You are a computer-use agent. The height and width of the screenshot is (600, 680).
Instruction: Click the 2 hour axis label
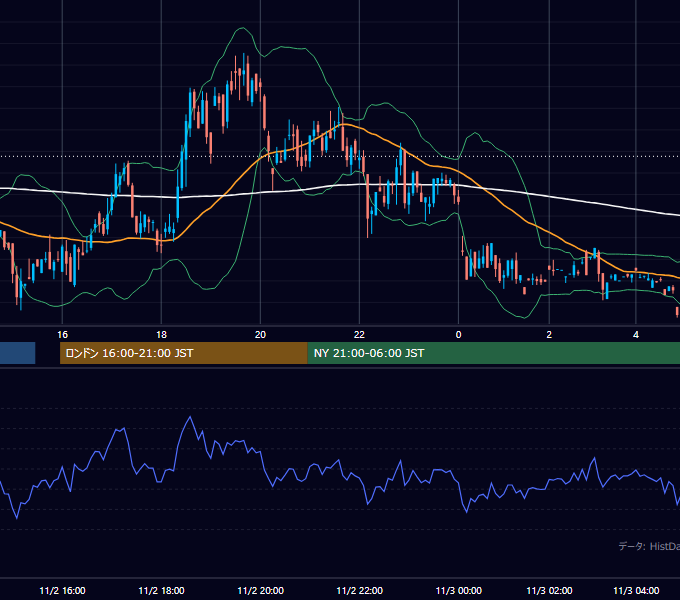pyautogui.click(x=549, y=335)
